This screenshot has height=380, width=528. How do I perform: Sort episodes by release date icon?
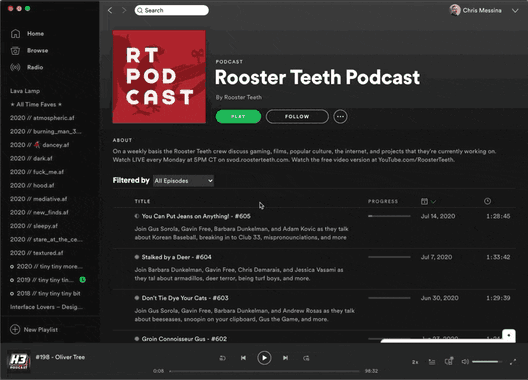(424, 201)
